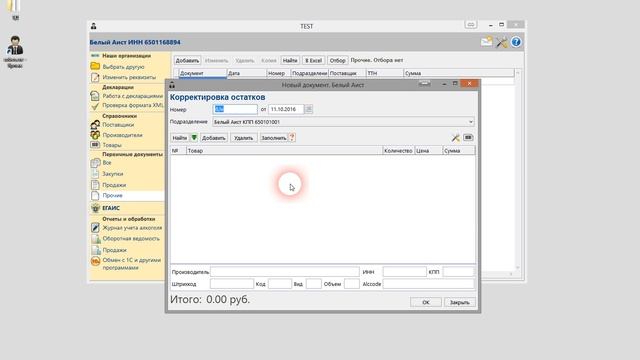The width and height of the screenshot is (640, 360).
Task: Select Прочие in sidebar
Action: coord(112,196)
